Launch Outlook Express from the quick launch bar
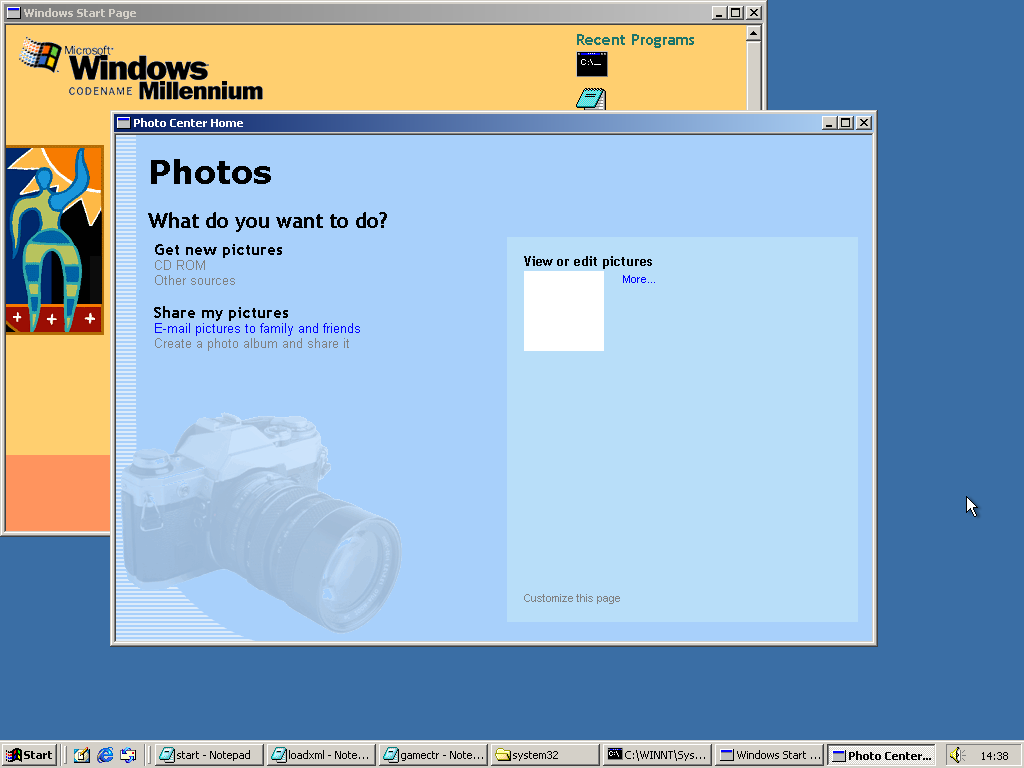This screenshot has height=768, width=1024. [128, 756]
